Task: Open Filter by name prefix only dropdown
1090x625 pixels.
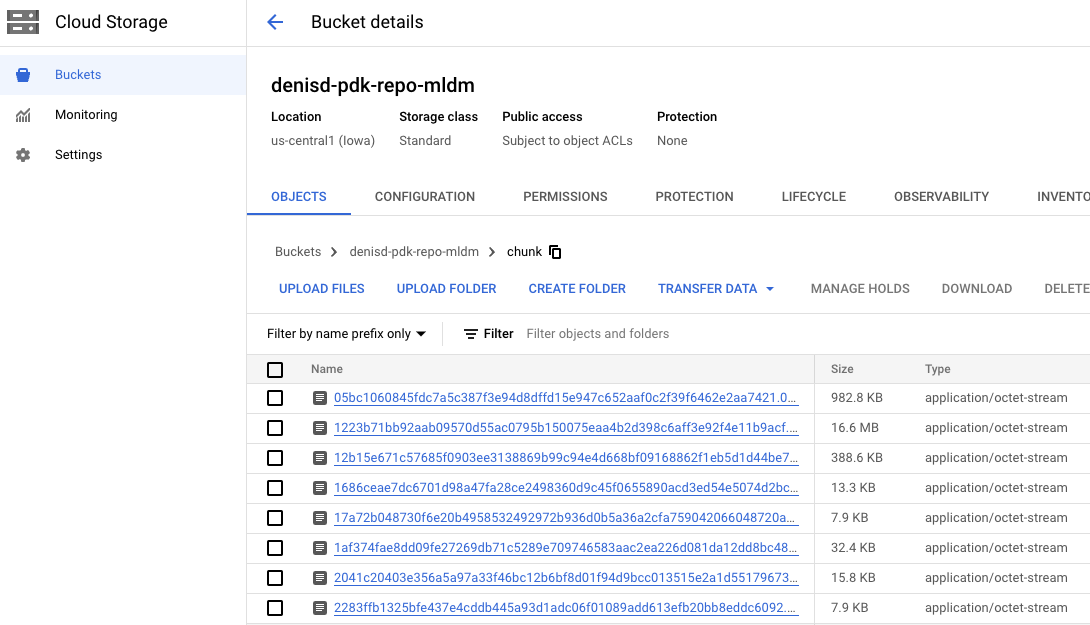Action: click(x=346, y=334)
